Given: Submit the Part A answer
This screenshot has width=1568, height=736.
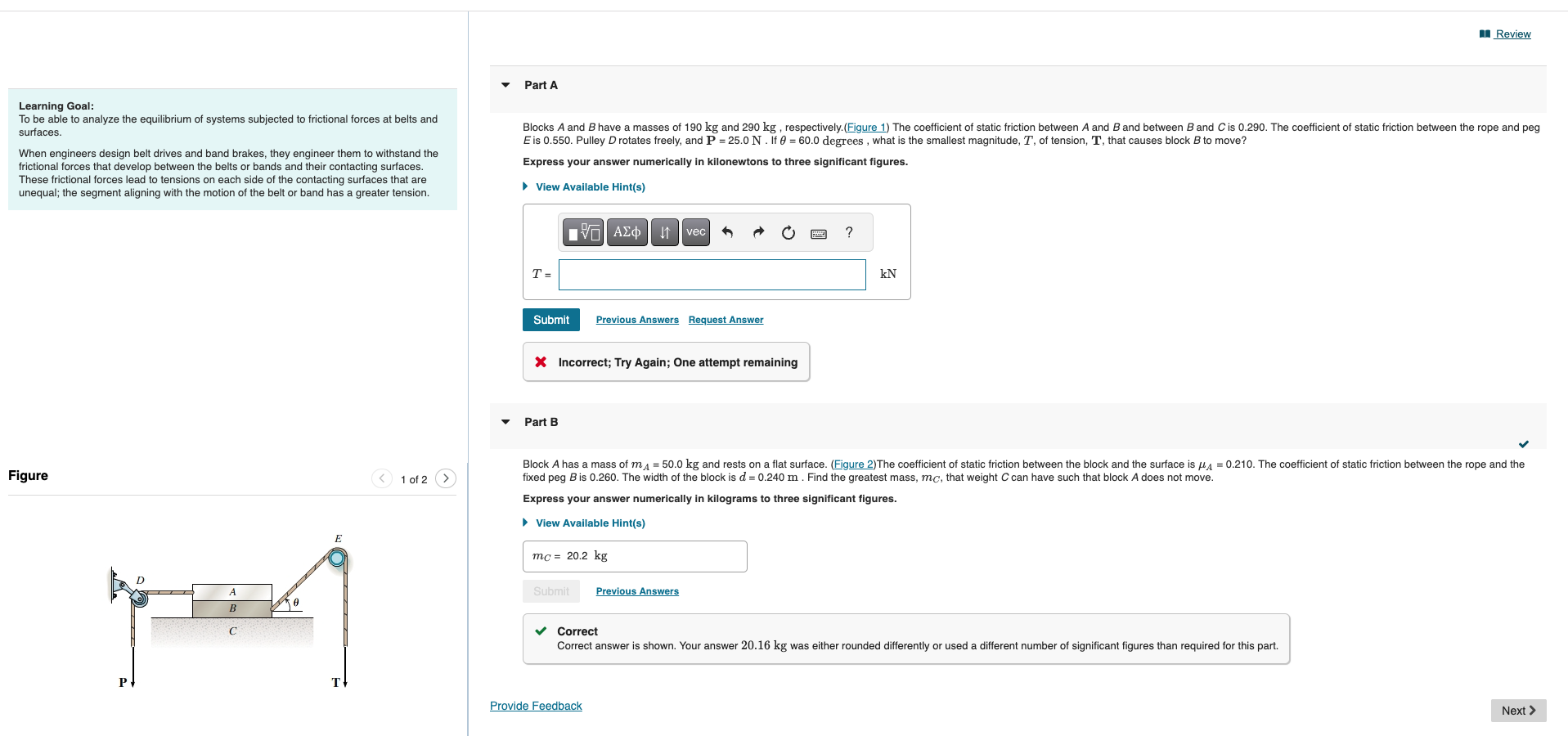Looking at the screenshot, I should point(550,319).
